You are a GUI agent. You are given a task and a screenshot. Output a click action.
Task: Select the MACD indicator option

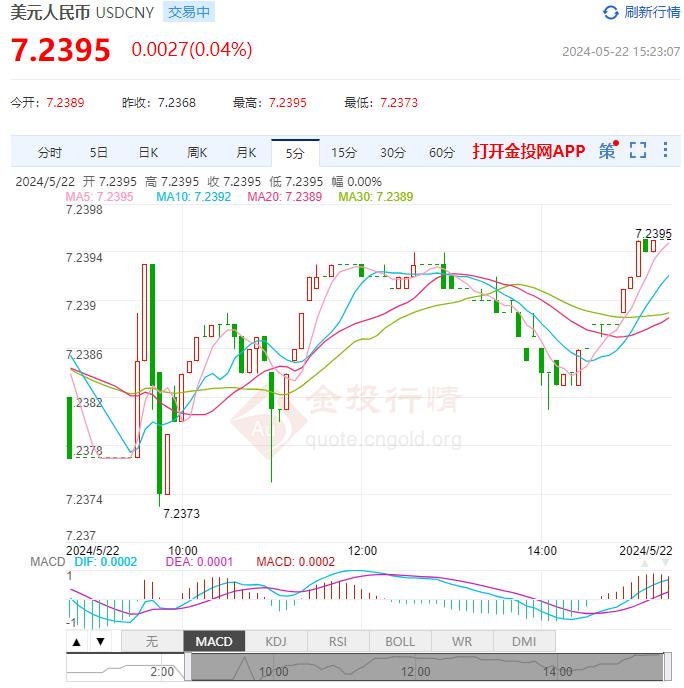click(214, 642)
